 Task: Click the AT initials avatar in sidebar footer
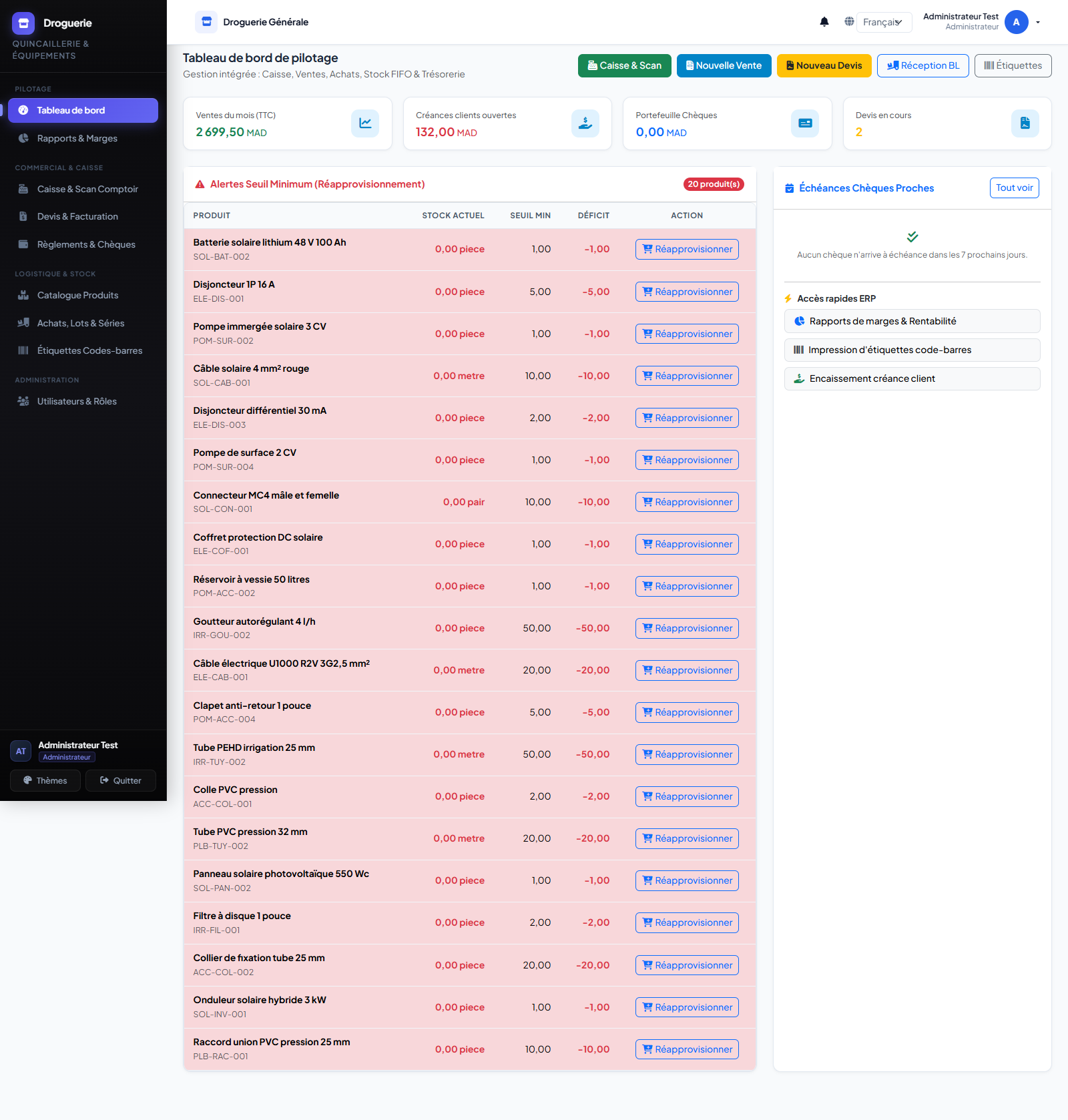21,751
